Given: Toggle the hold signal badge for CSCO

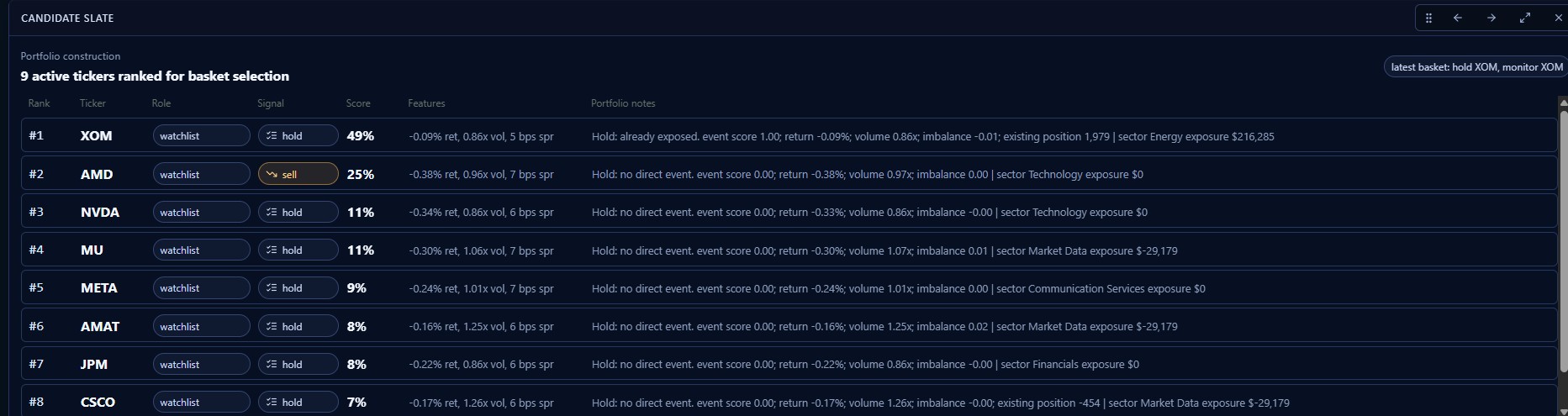Looking at the screenshot, I should click(x=298, y=402).
